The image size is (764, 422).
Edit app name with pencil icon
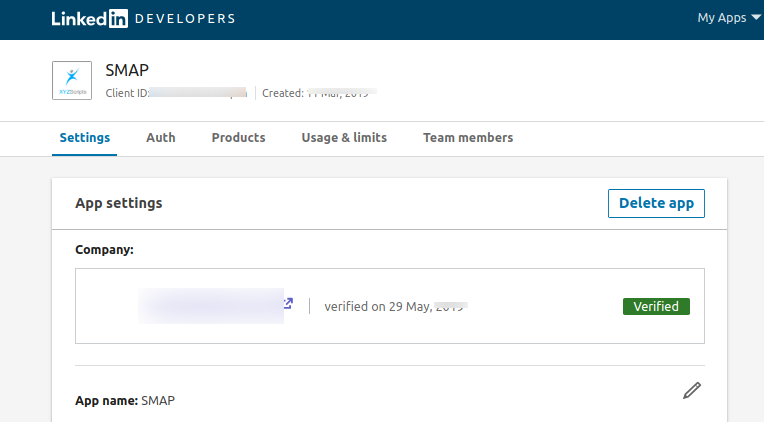pos(692,391)
